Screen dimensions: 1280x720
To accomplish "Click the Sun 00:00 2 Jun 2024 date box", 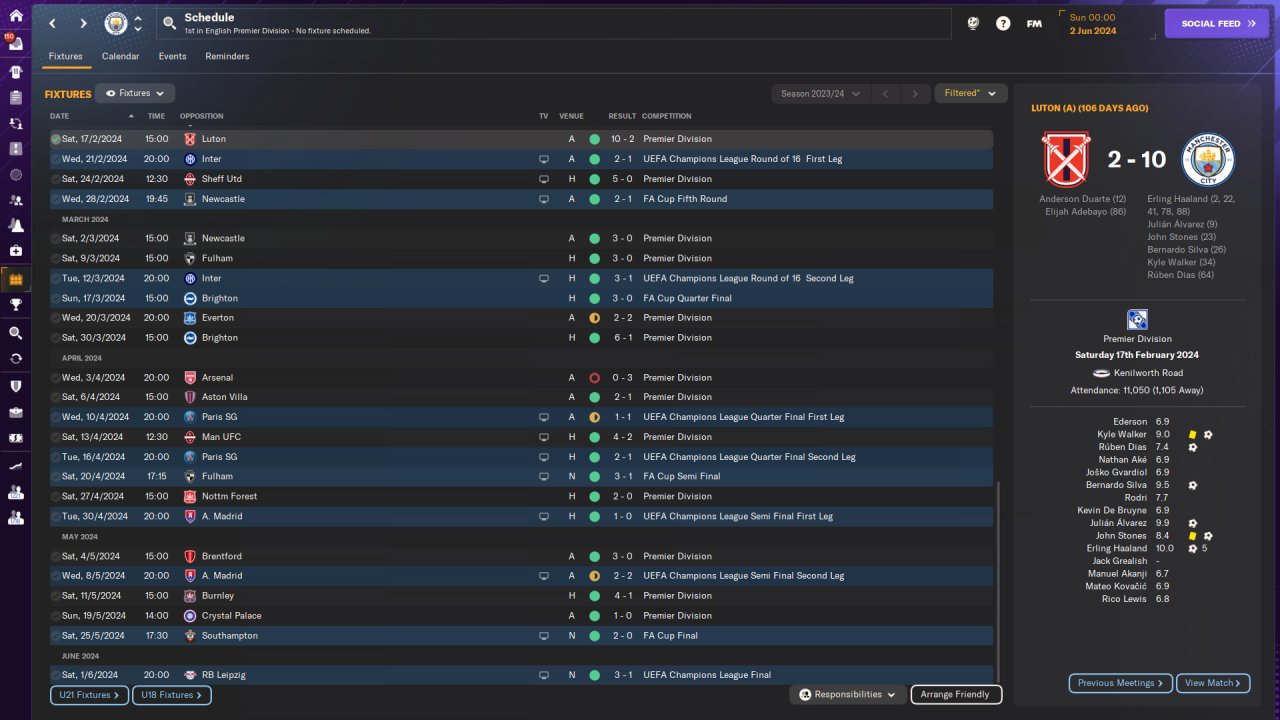I will coord(1106,23).
